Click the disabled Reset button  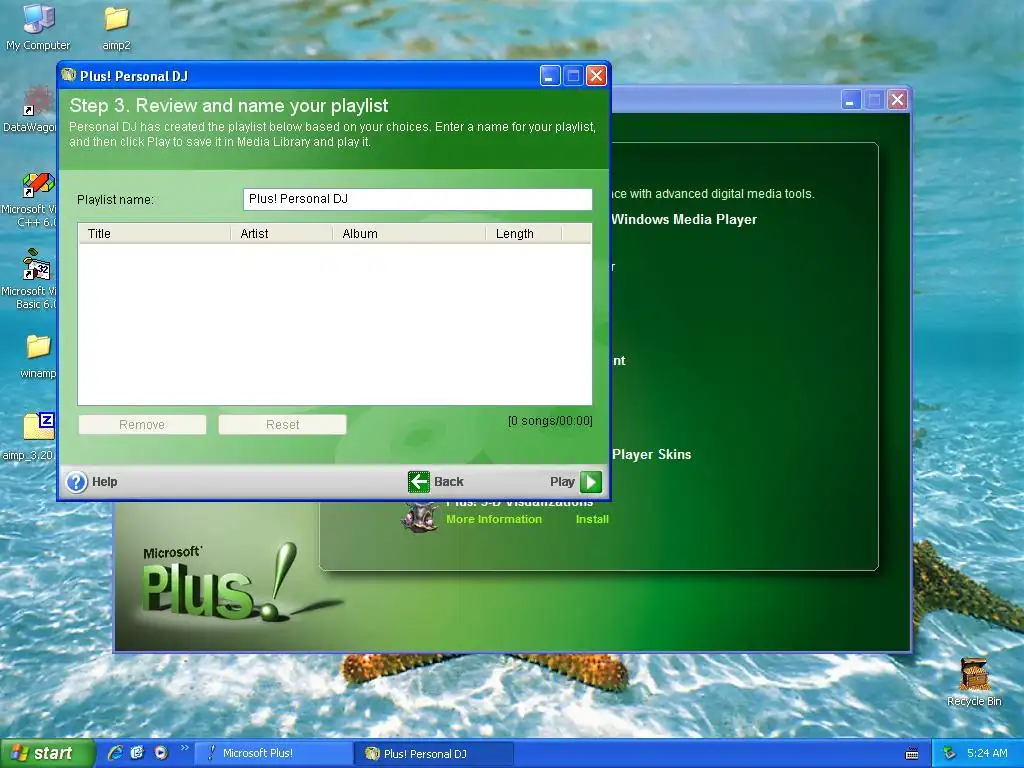(282, 424)
